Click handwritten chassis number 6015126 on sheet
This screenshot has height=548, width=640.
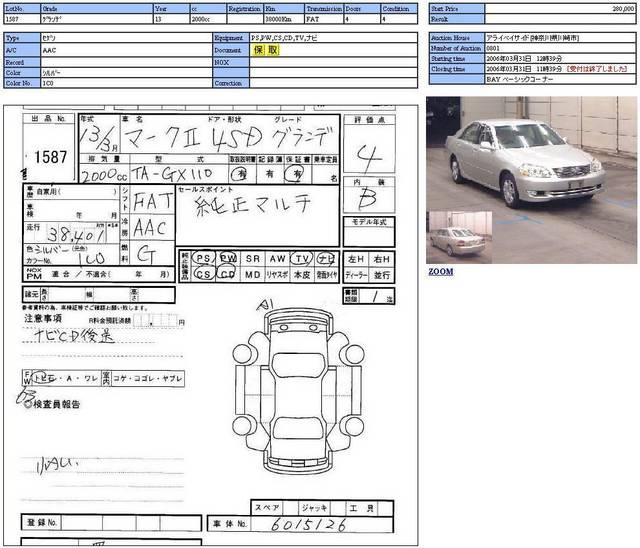point(309,524)
